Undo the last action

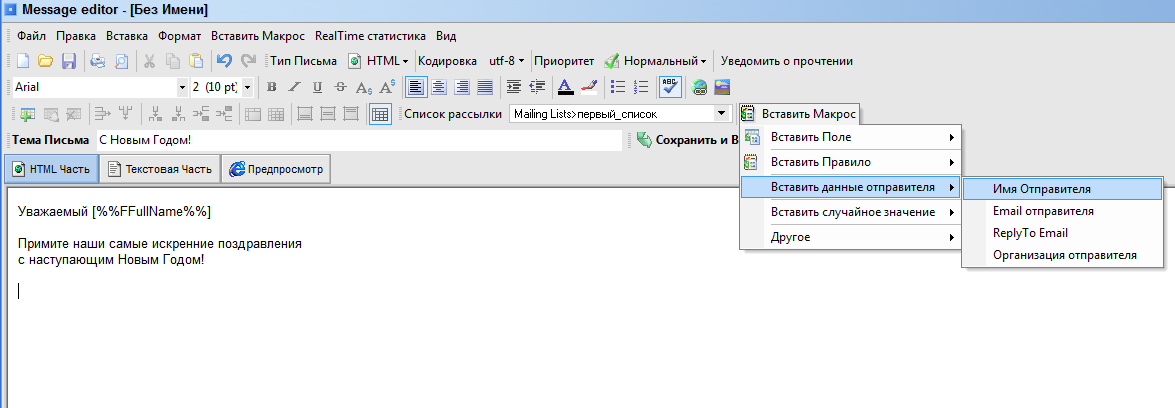(x=224, y=61)
